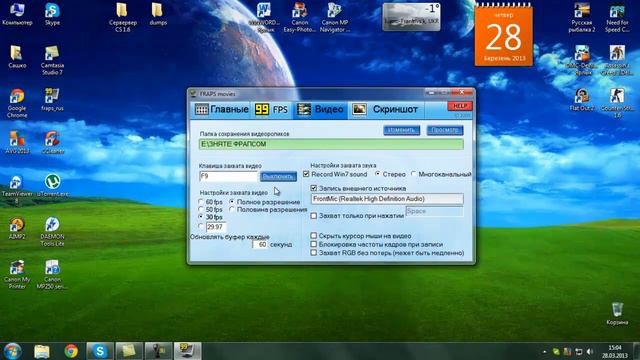
Task: Select Стерео sound option
Action: (x=378, y=174)
